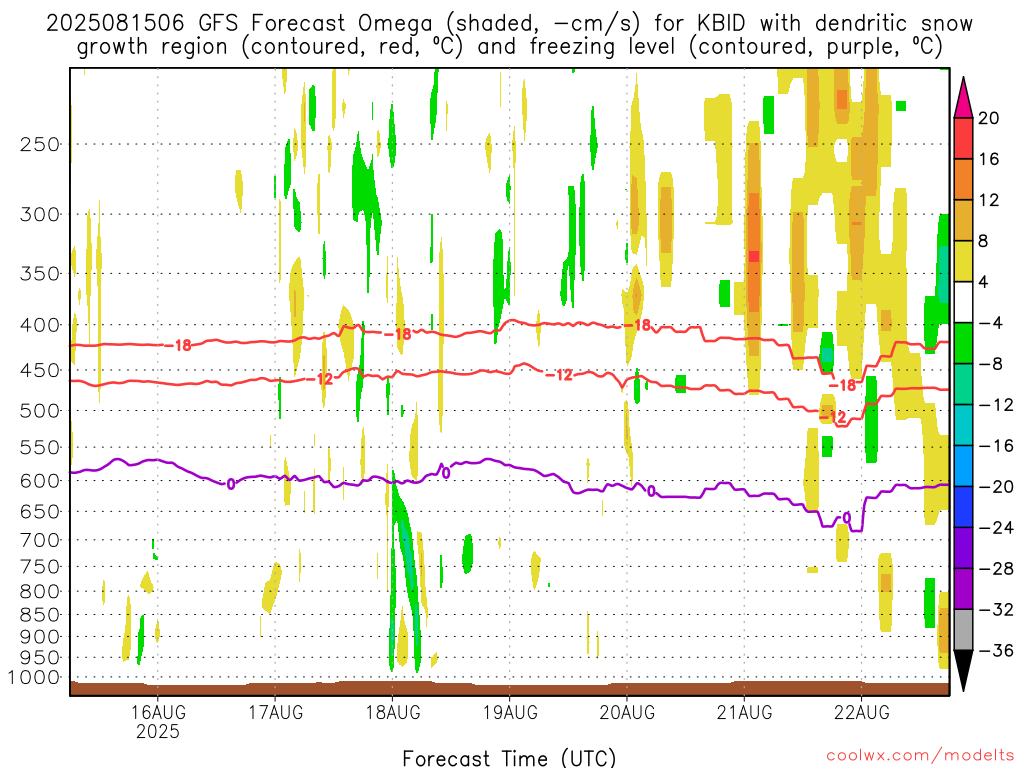
Task: Select the 18AUG date label
Action: 392,712
